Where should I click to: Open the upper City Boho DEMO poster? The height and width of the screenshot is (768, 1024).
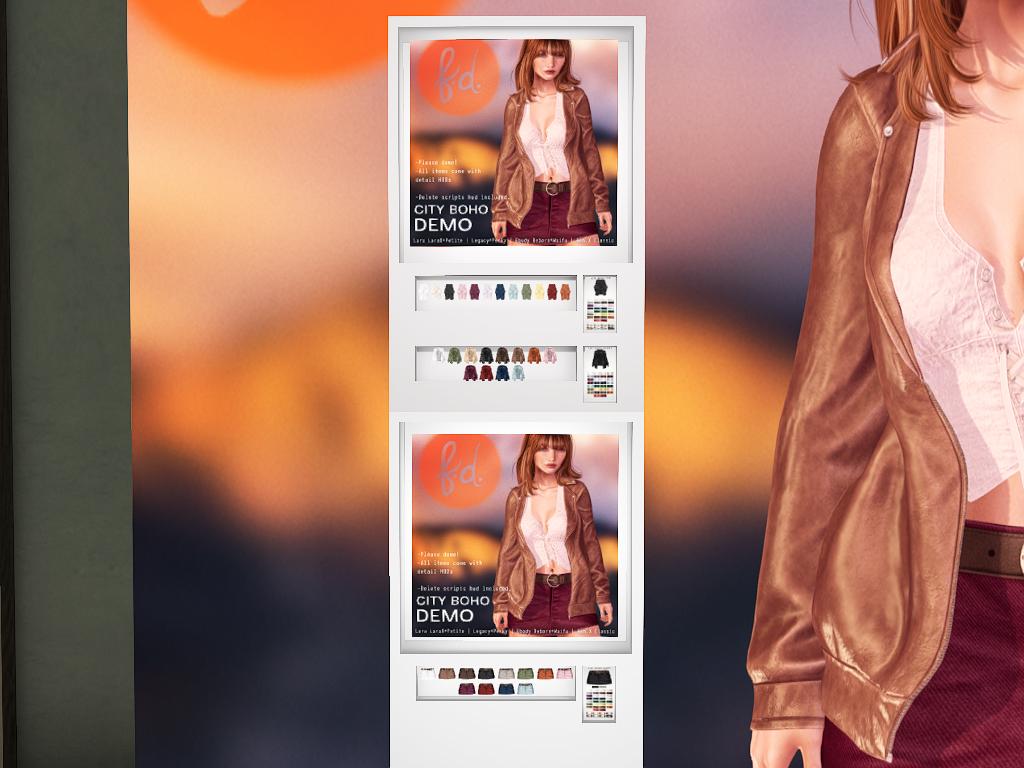click(x=514, y=142)
